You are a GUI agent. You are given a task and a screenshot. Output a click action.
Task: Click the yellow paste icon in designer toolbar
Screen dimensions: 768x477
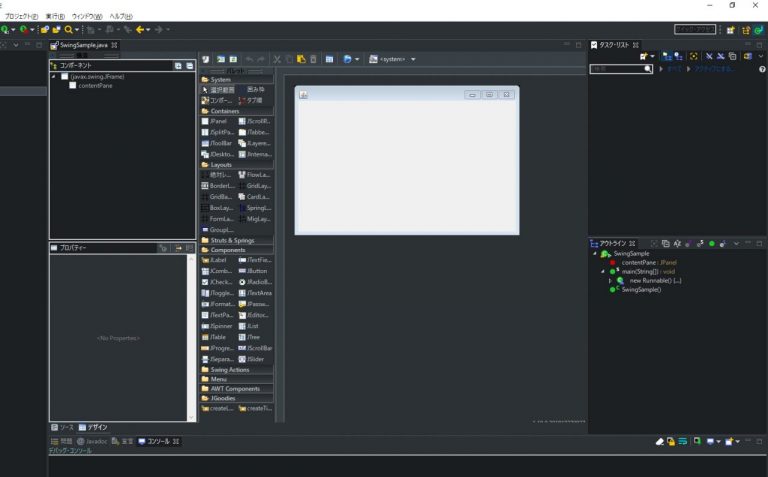[301, 59]
